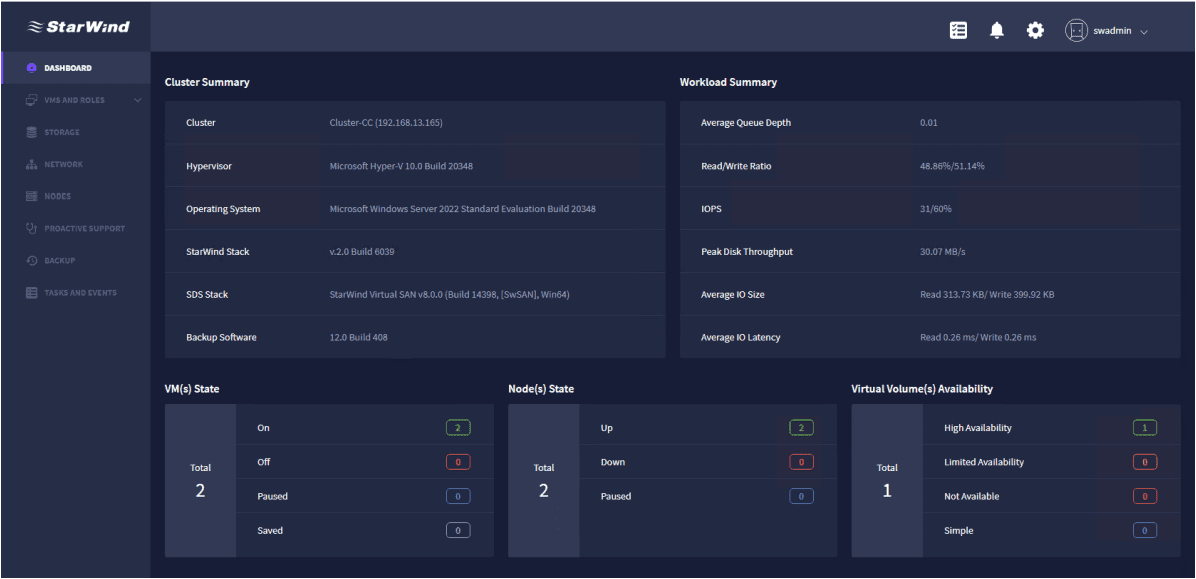The height and width of the screenshot is (579, 1196).
Task: Click the Simple volumes count badge
Action: point(1145,530)
